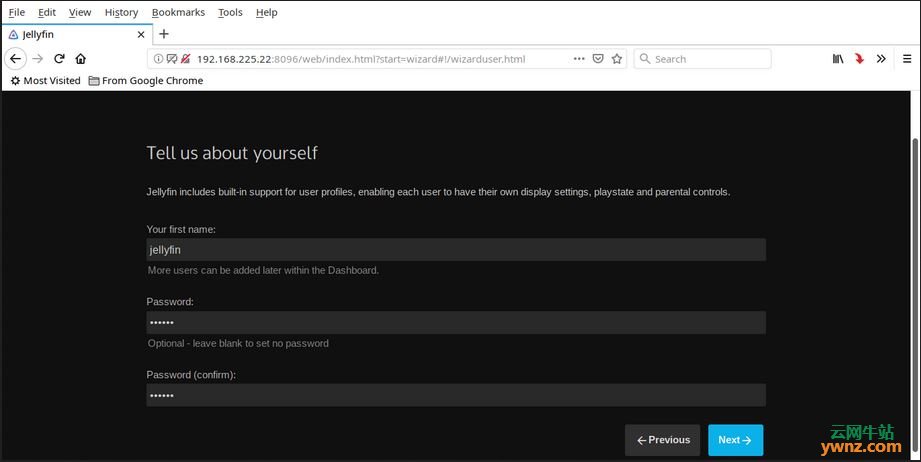Click the Jellyfin user profiles description text
The height and width of the screenshot is (462, 921).
click(x=438, y=192)
